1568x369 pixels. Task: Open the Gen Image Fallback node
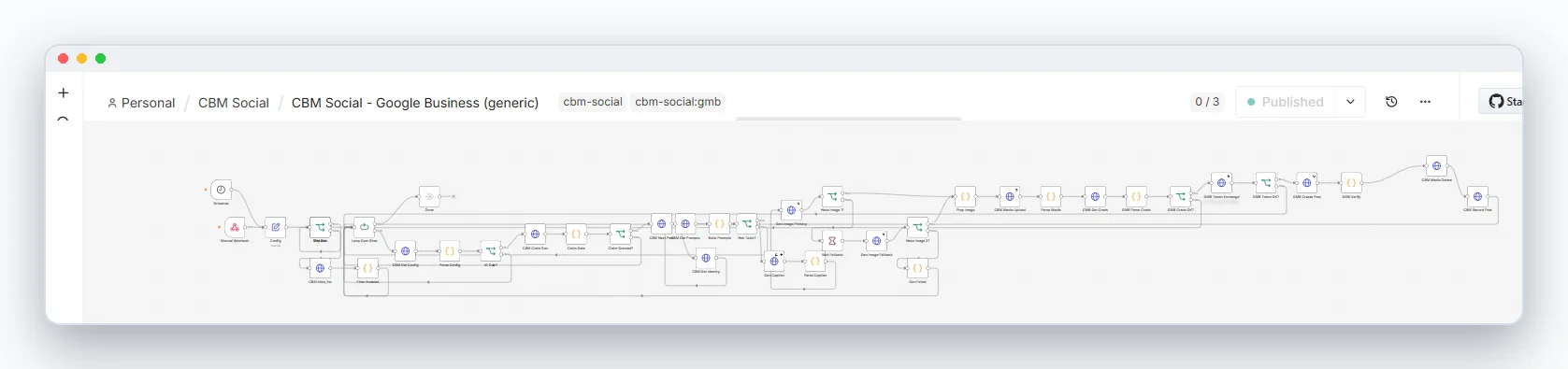[876, 241]
